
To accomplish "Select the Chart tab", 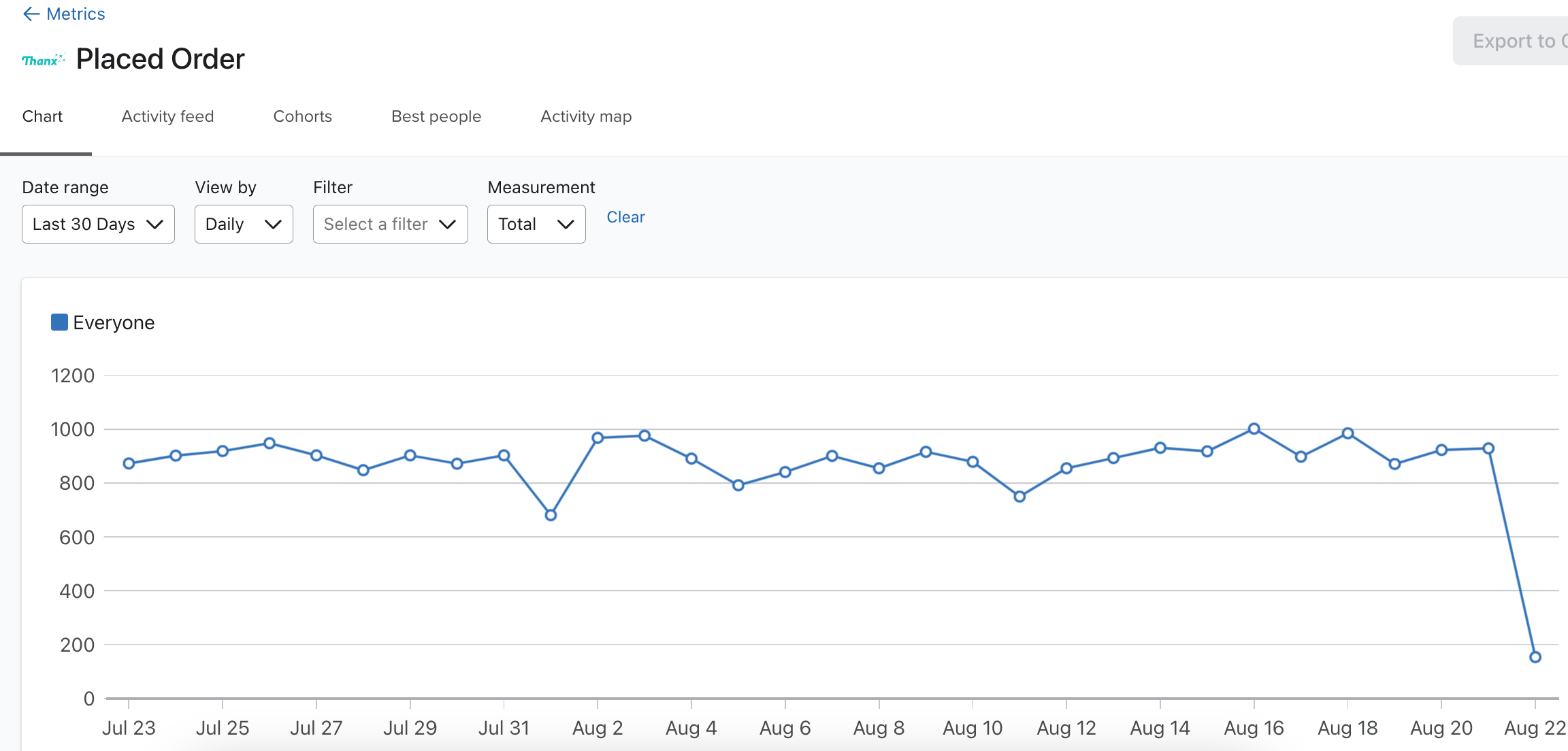I will [42, 116].
